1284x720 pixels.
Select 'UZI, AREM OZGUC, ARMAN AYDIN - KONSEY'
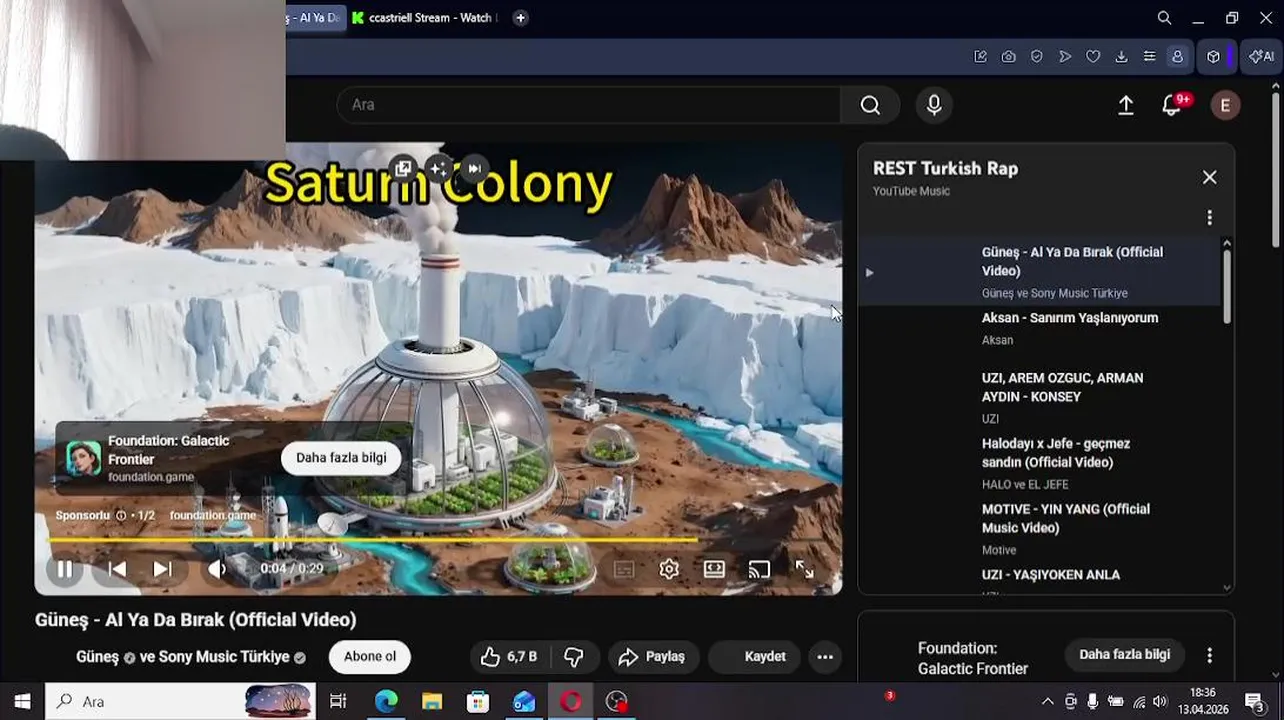pyautogui.click(x=1040, y=396)
